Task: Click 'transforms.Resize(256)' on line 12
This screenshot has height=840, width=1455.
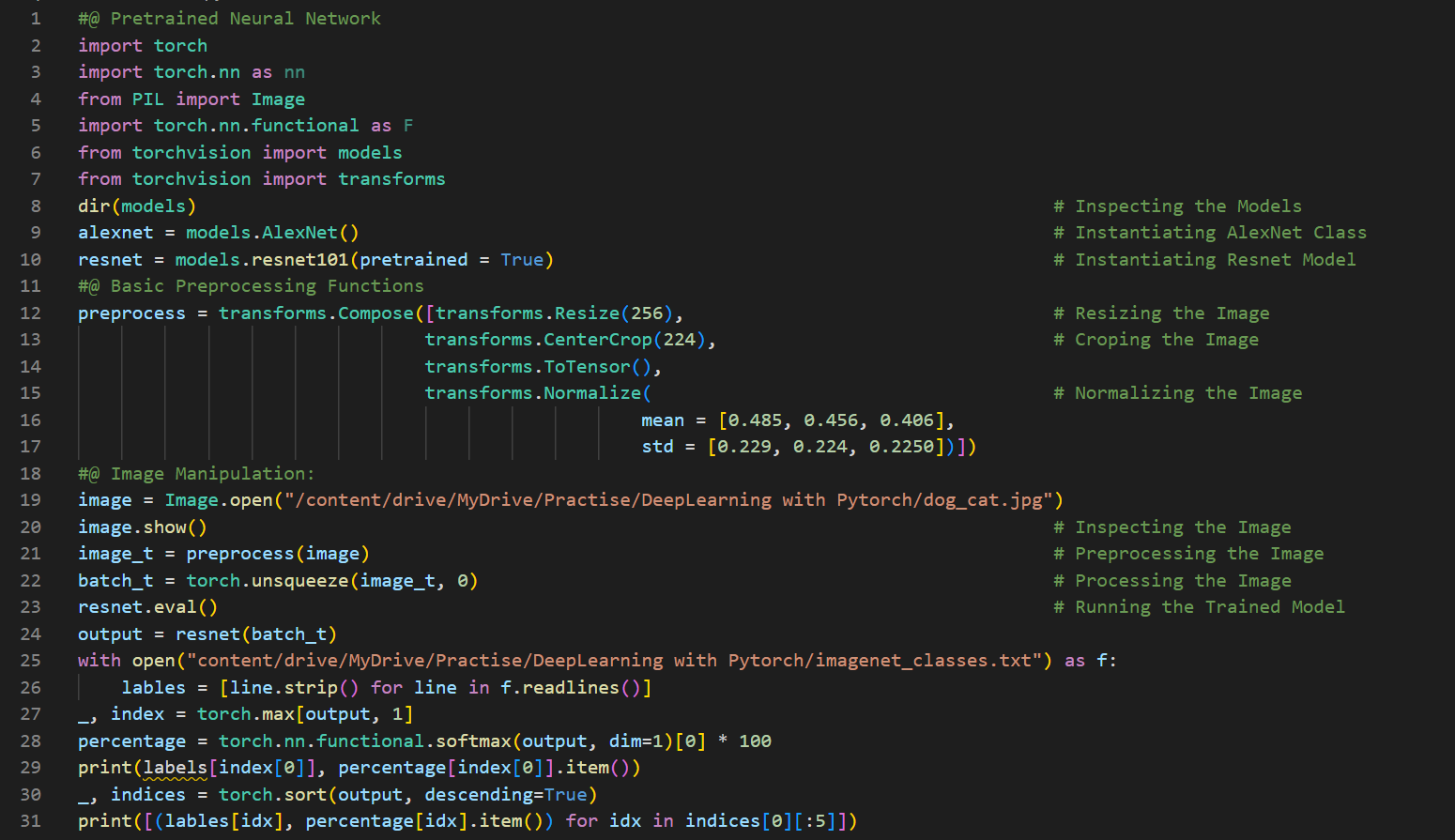Action: pyautogui.click(x=554, y=313)
